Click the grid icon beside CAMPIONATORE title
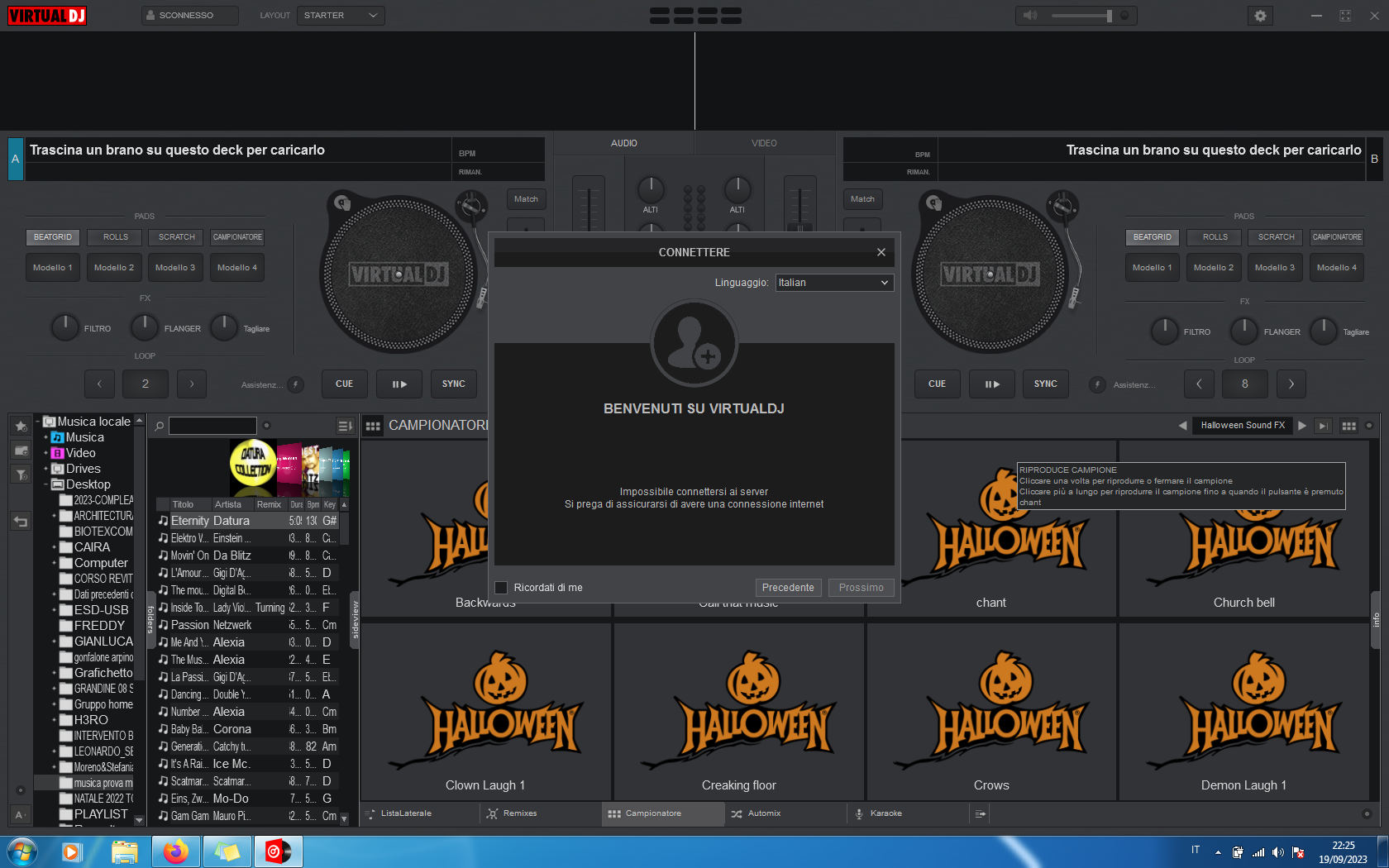This screenshot has height=868, width=1389. (x=373, y=426)
